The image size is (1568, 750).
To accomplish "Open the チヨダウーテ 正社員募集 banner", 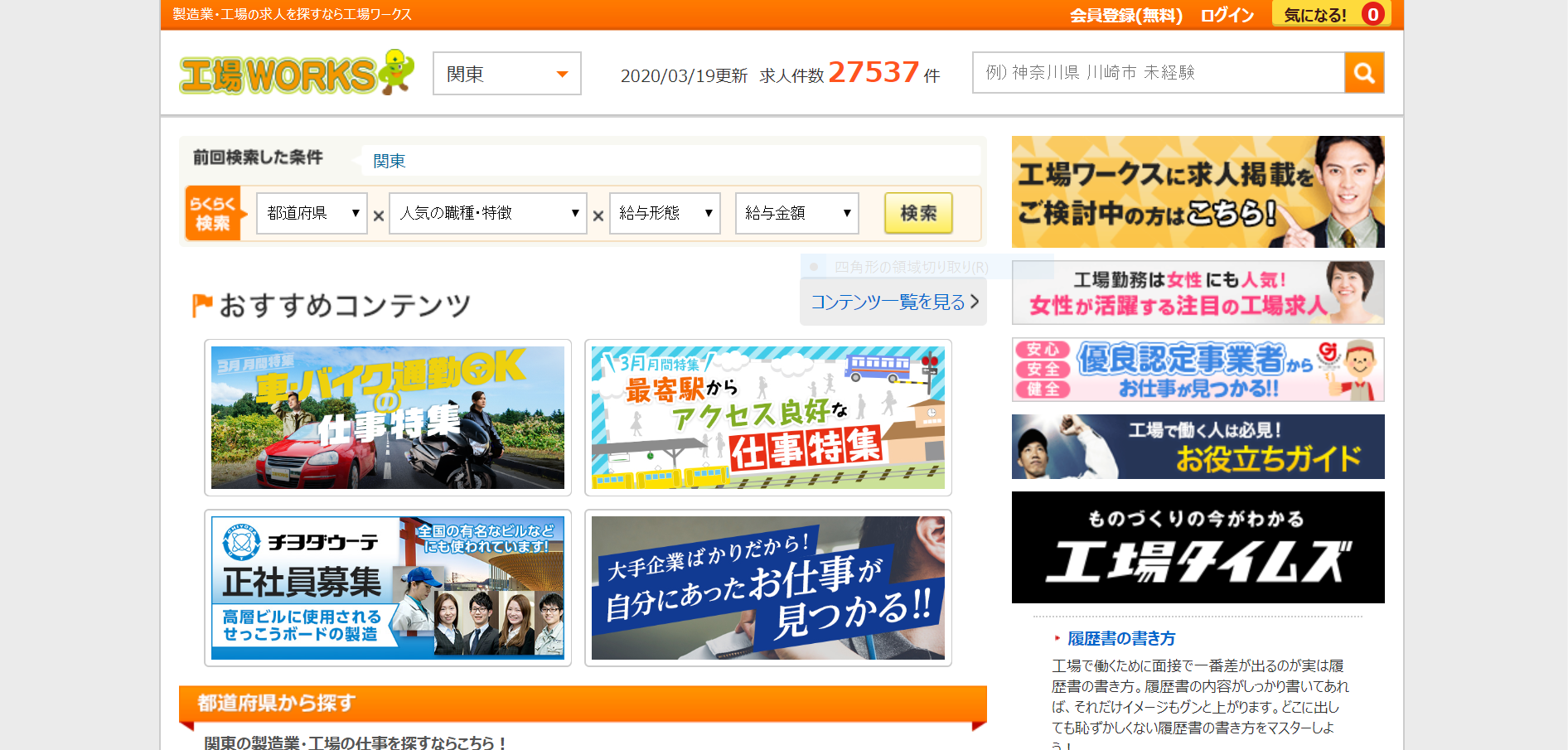I will [388, 588].
